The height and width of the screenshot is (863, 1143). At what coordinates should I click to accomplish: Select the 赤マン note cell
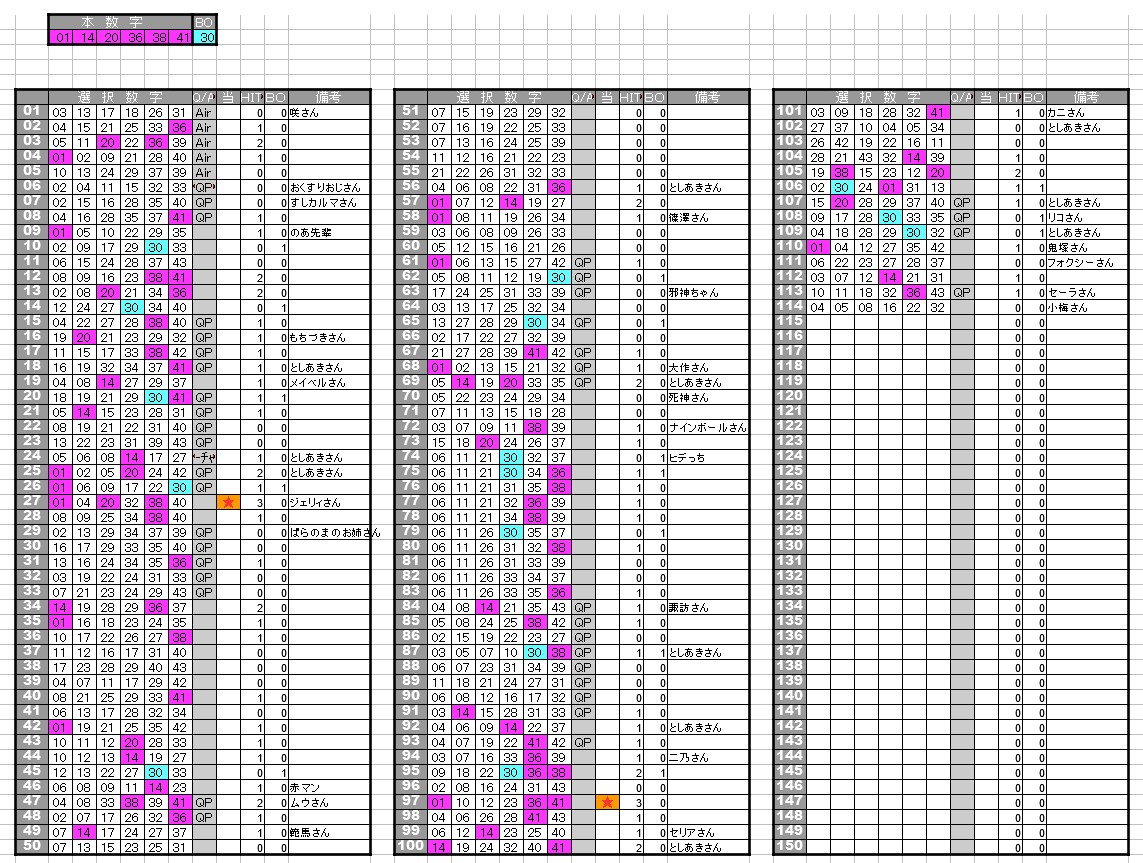329,787
